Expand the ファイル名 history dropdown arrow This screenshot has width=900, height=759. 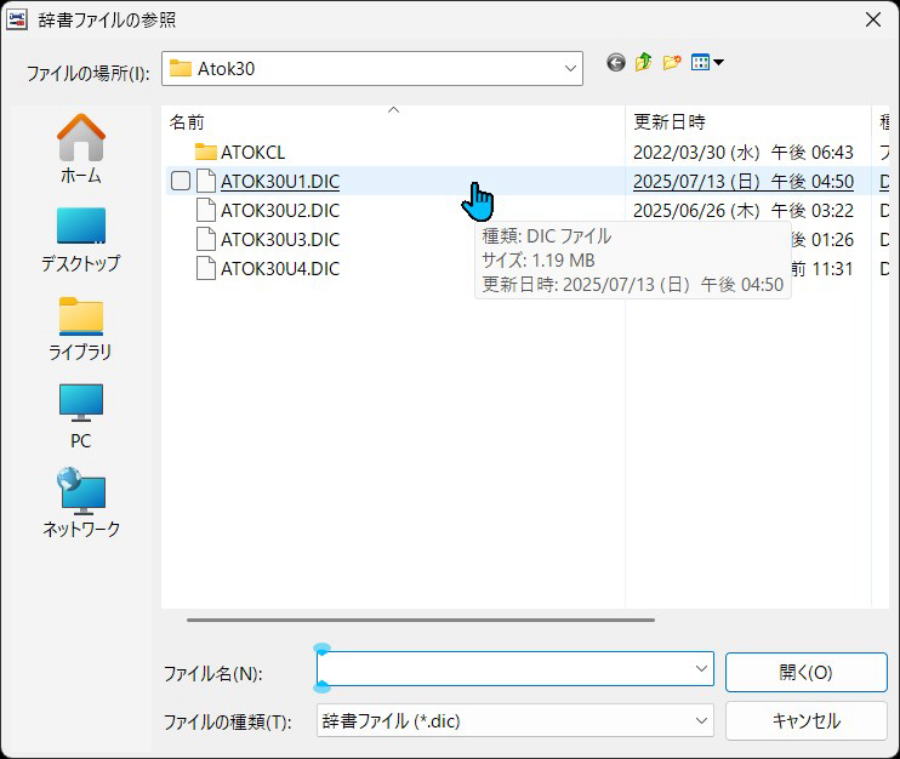click(x=701, y=668)
